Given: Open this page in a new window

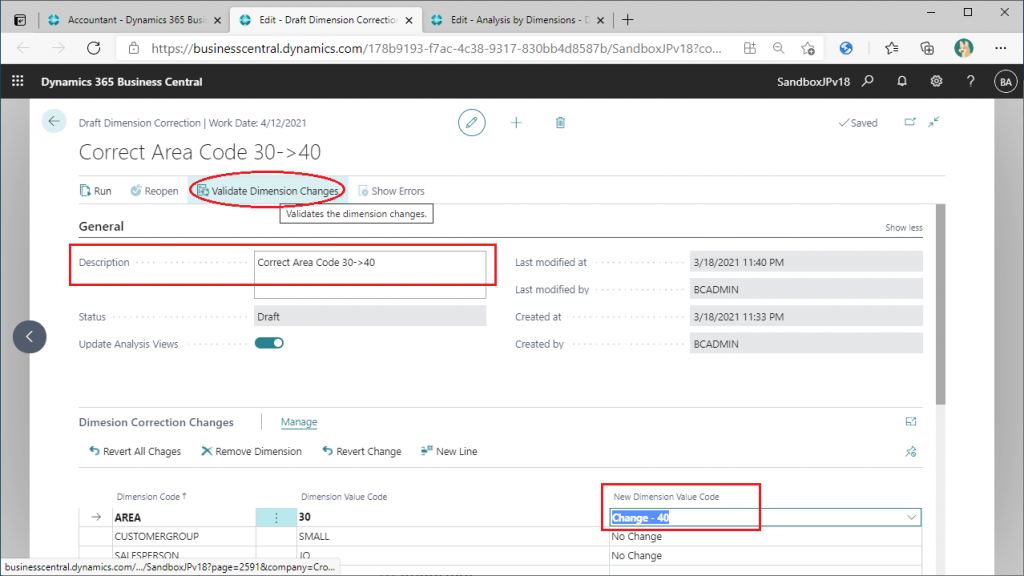Looking at the screenshot, I should point(910,122).
